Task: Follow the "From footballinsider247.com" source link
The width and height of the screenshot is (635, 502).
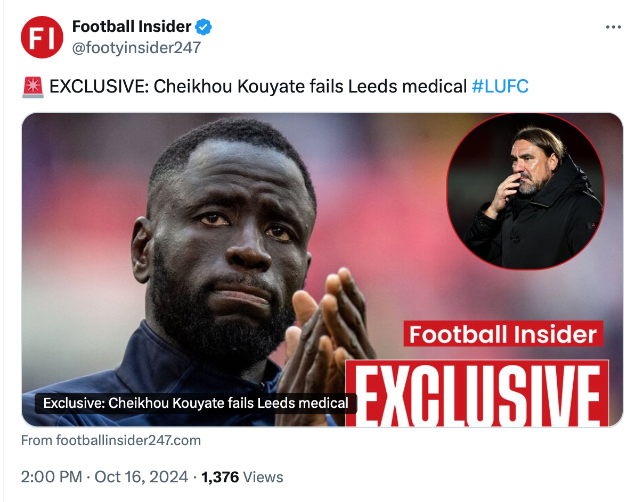Action: point(111,440)
